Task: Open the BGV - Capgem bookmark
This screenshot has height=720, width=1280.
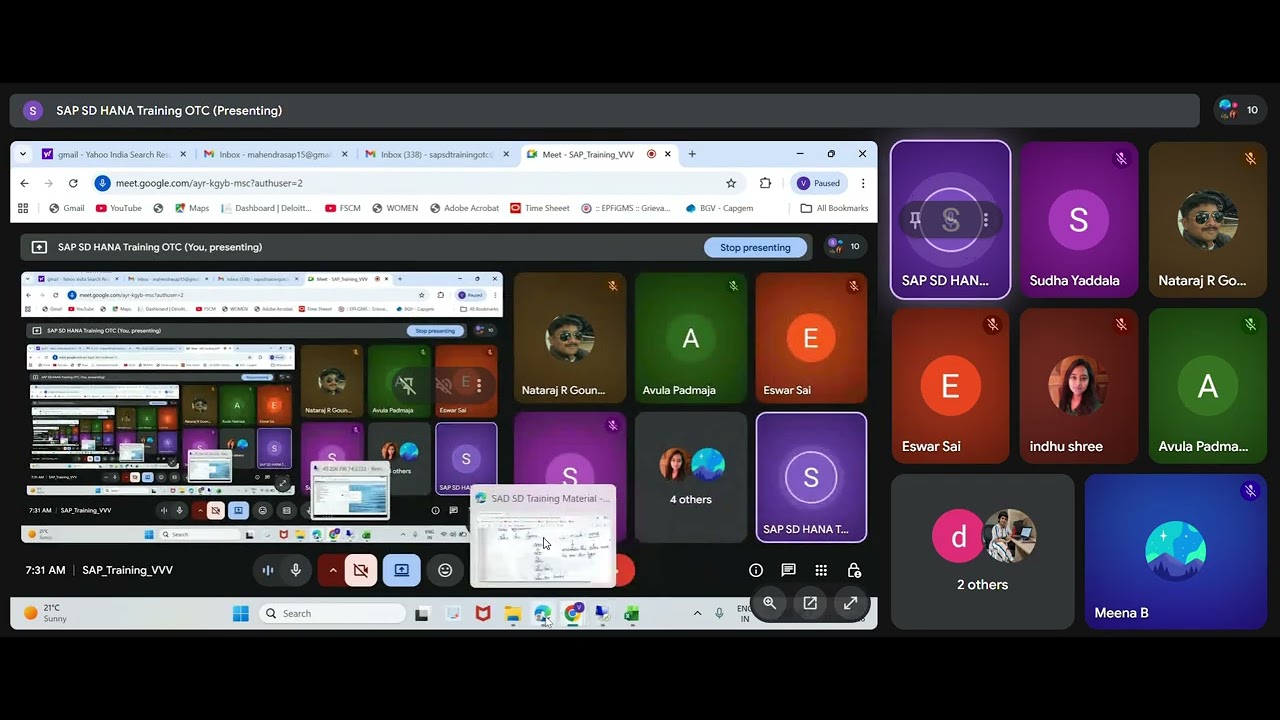Action: point(719,208)
